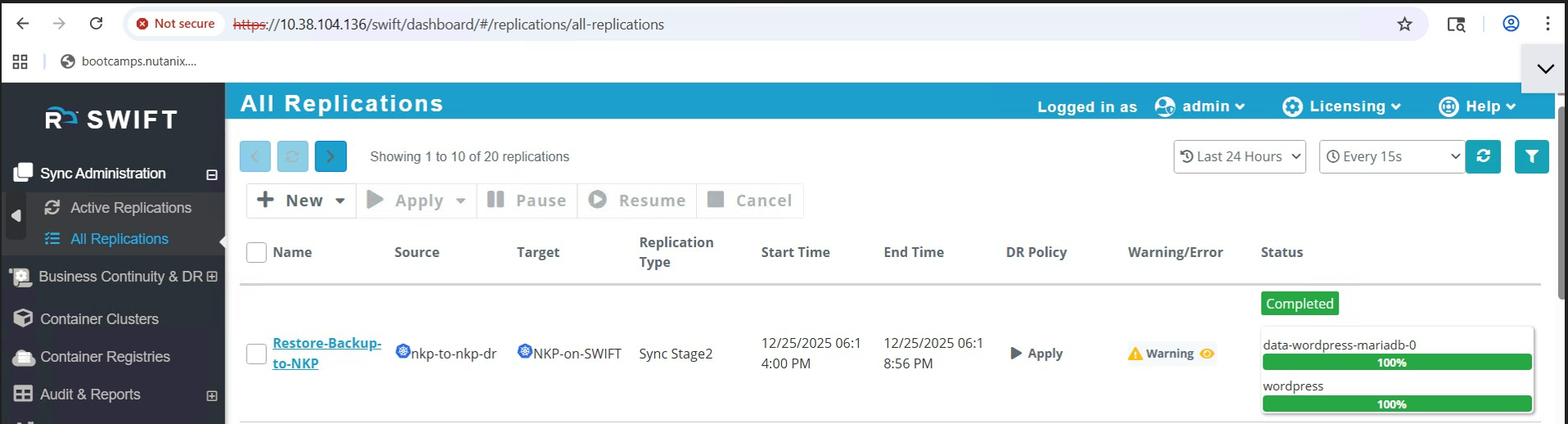This screenshot has width=1568, height=424.
Task: Expand the Business Continuity & DR plus icon
Action: pyautogui.click(x=212, y=277)
